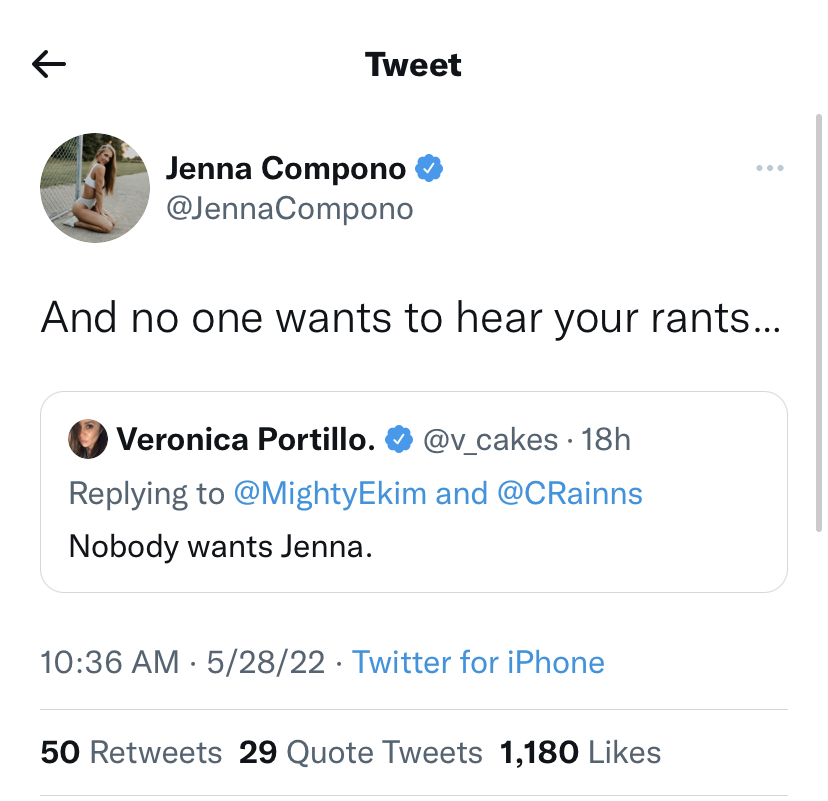
Task: Open the Veronica Portillo display name
Action: point(246,439)
